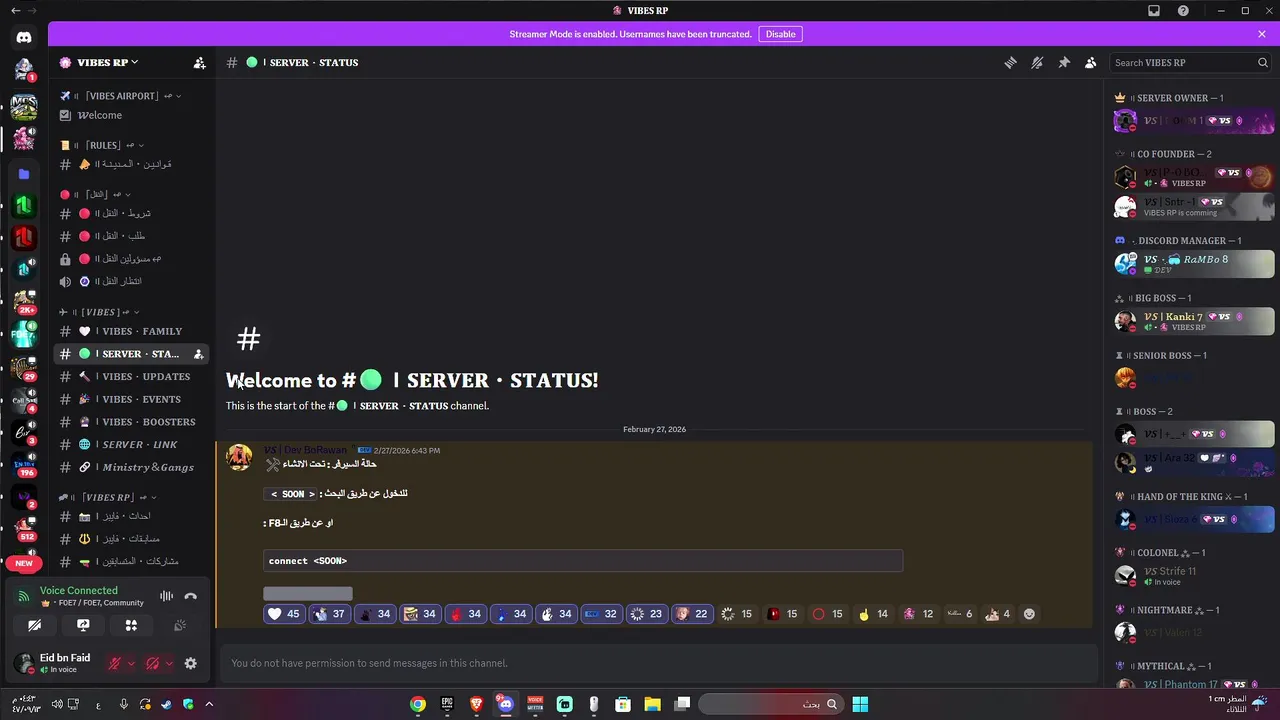Image resolution: width=1280 pixels, height=720 pixels.
Task: Click the Voice Connected signal icon
Action: coord(23,596)
